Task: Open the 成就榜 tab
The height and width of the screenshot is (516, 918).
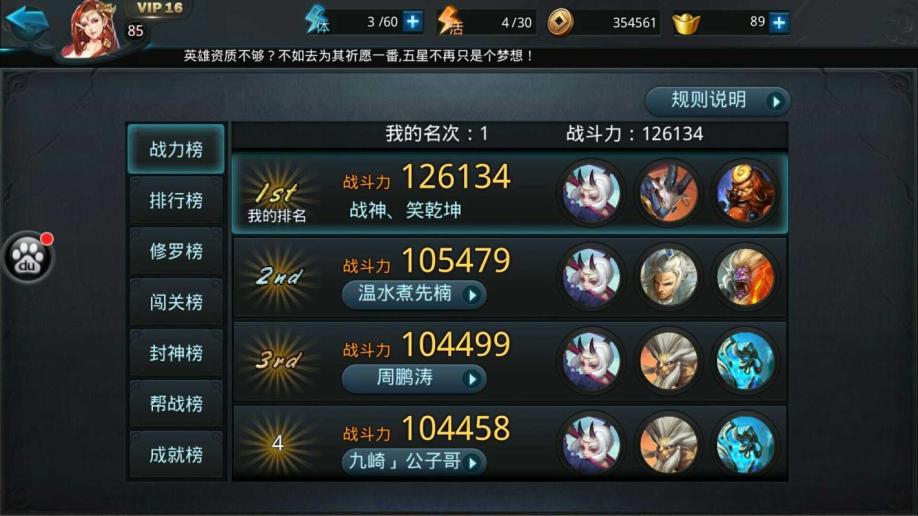Action: point(176,455)
